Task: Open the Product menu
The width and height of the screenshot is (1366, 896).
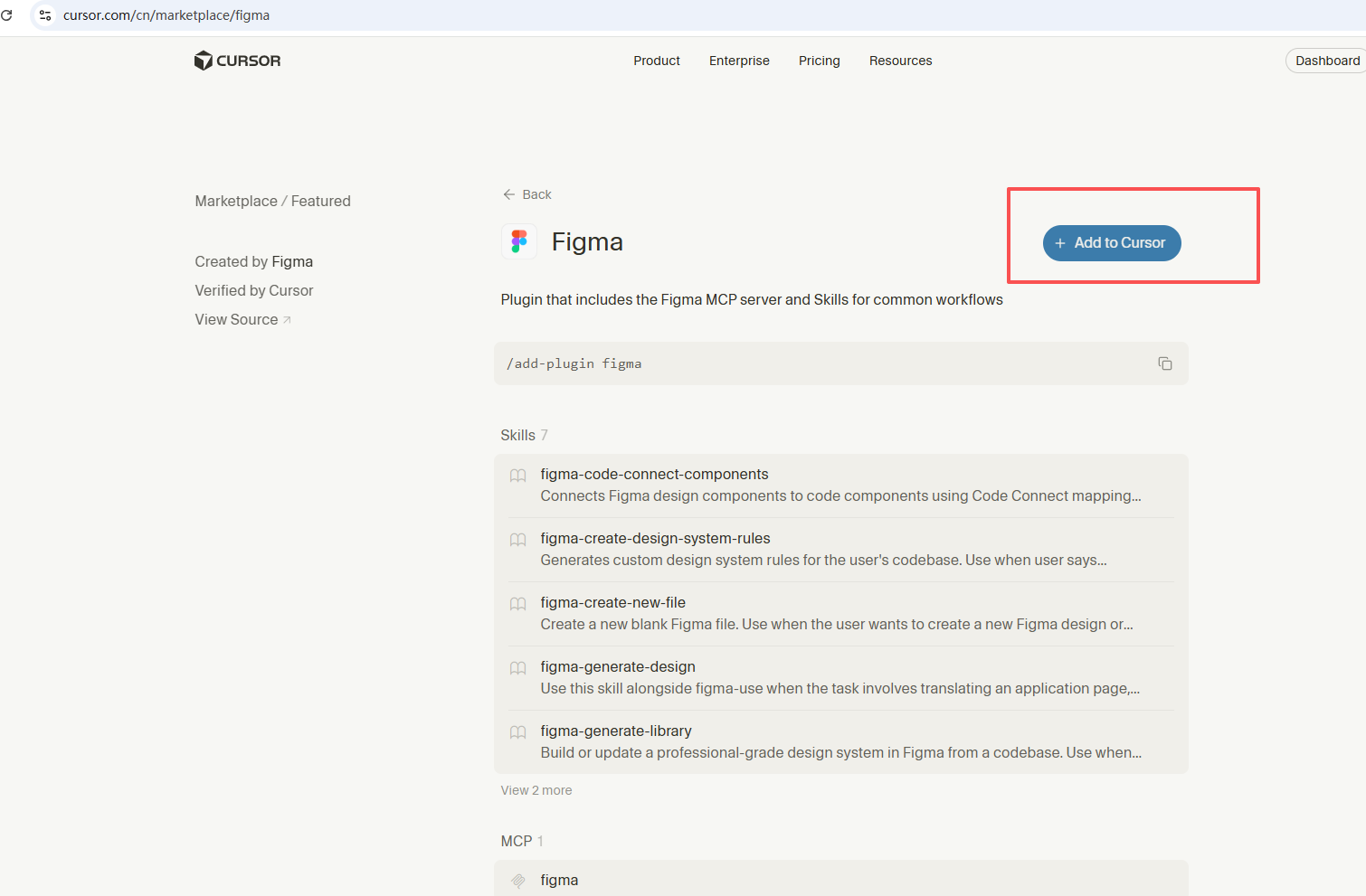Action: 657,61
